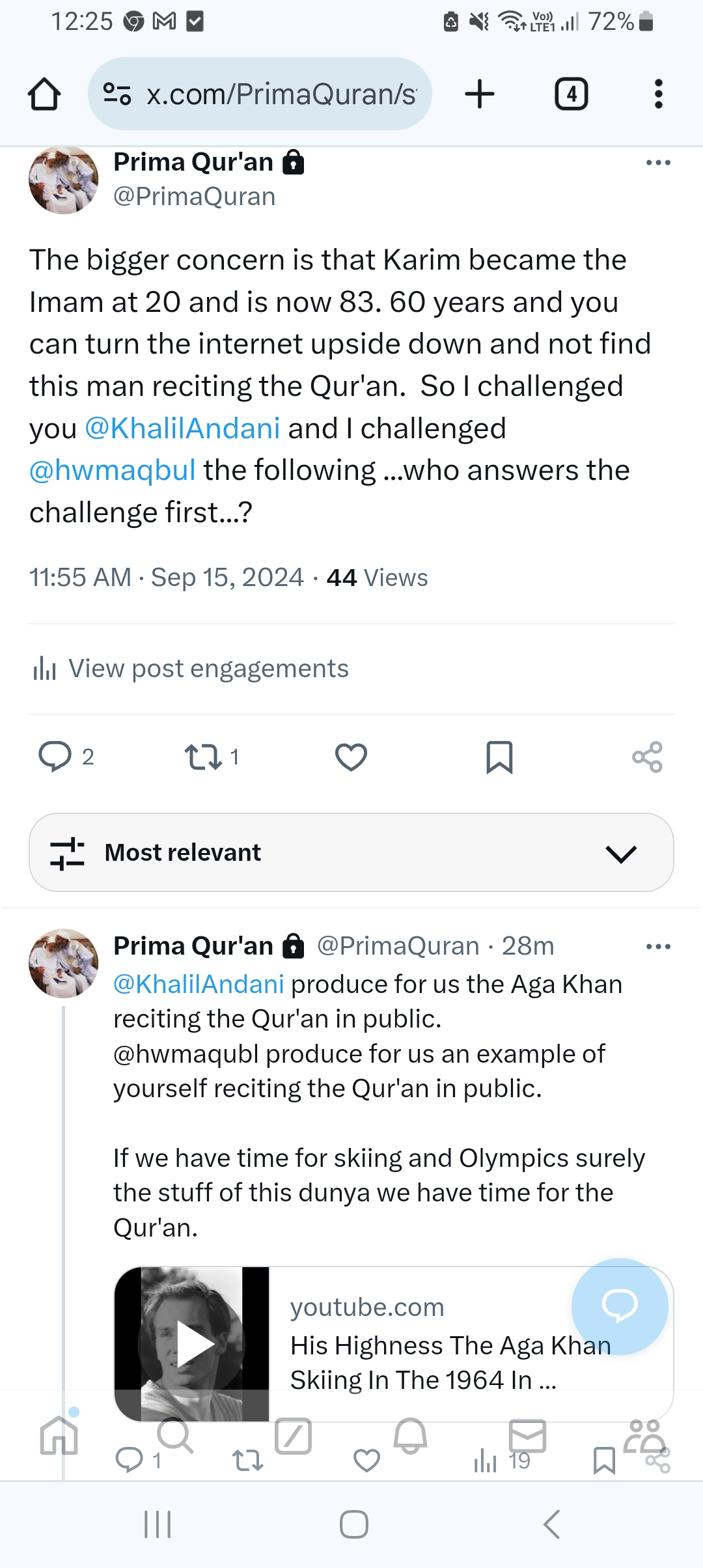
Task: Open the tab switcher showing 4 tabs
Action: click(571, 94)
